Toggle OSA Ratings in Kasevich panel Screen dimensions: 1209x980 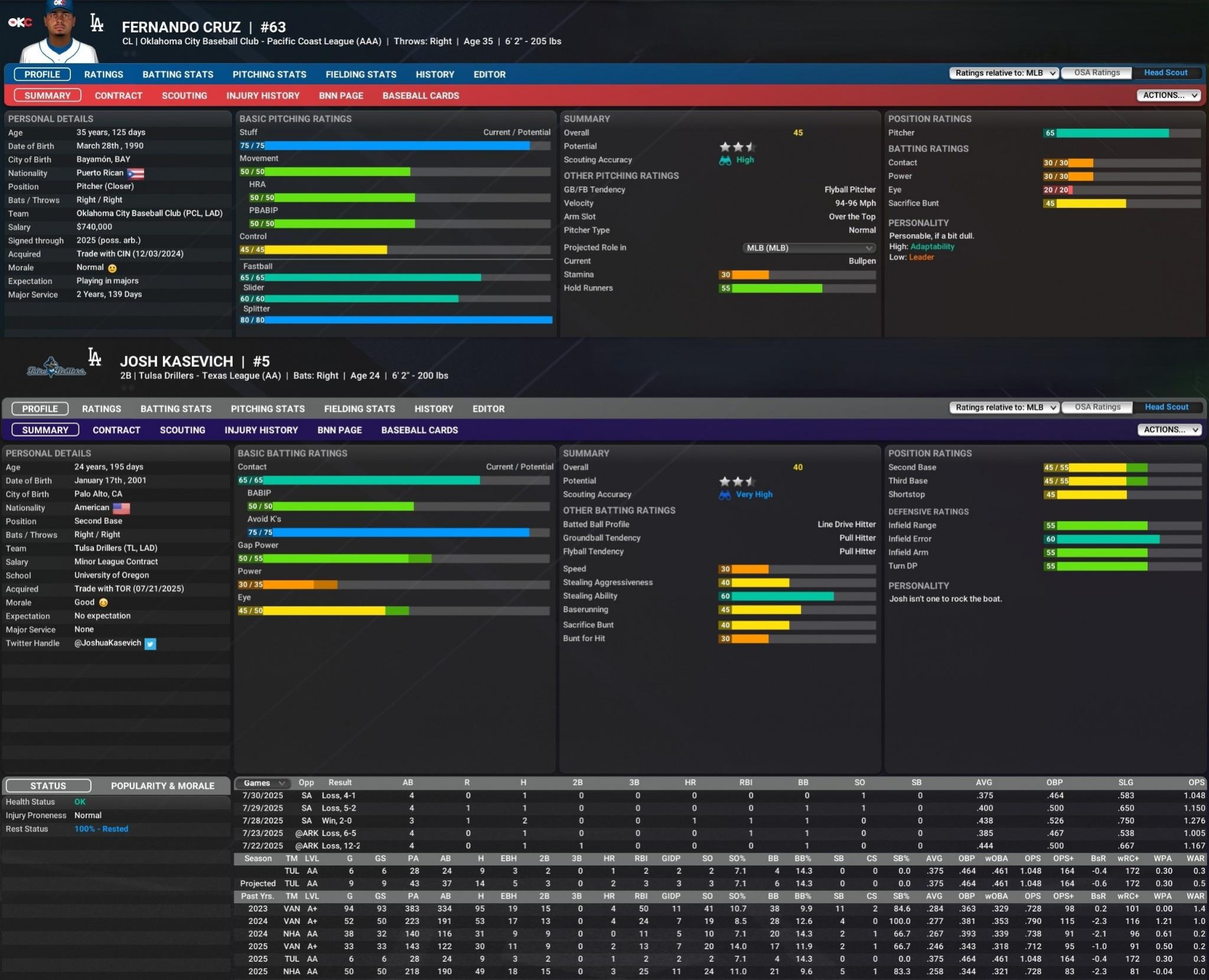1097,407
